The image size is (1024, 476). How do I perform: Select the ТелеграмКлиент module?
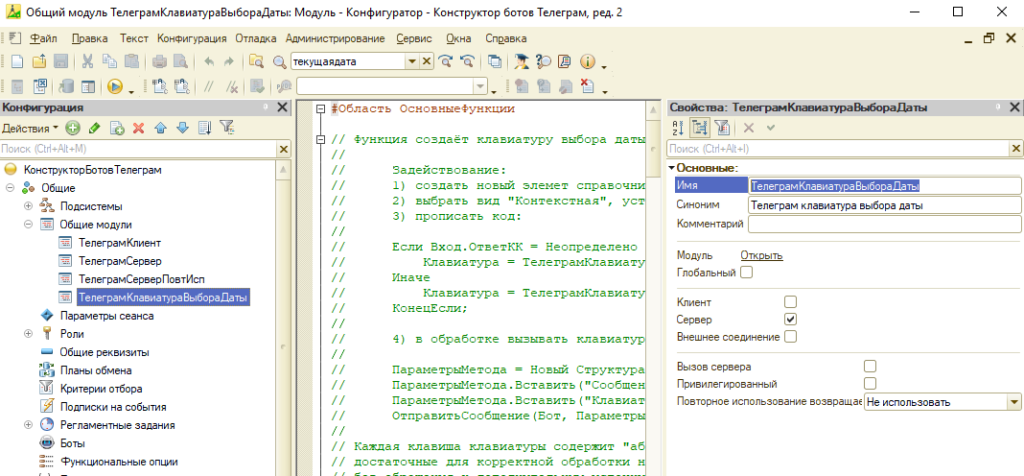coord(120,242)
